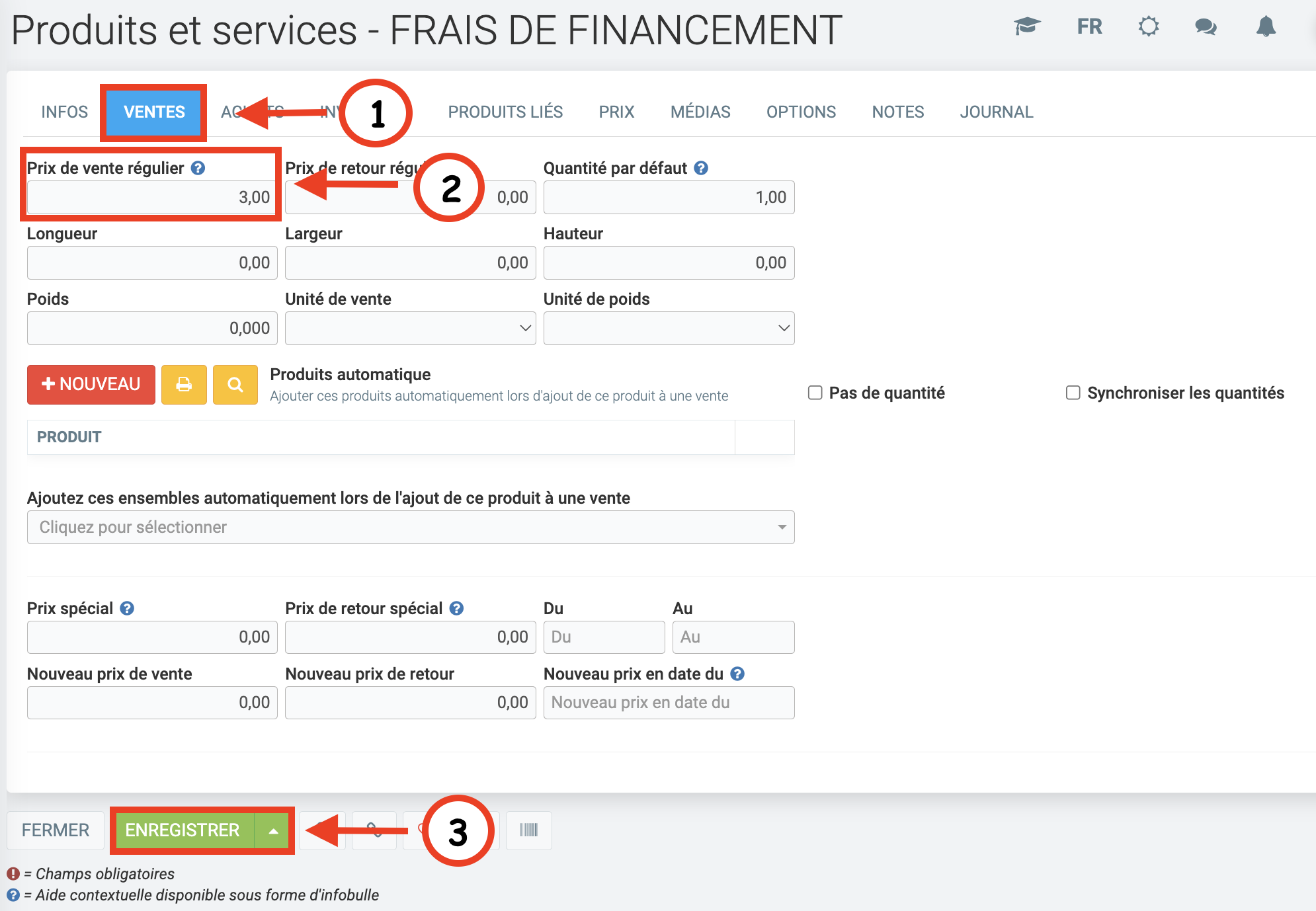Click the Fermer button

pyautogui.click(x=56, y=830)
